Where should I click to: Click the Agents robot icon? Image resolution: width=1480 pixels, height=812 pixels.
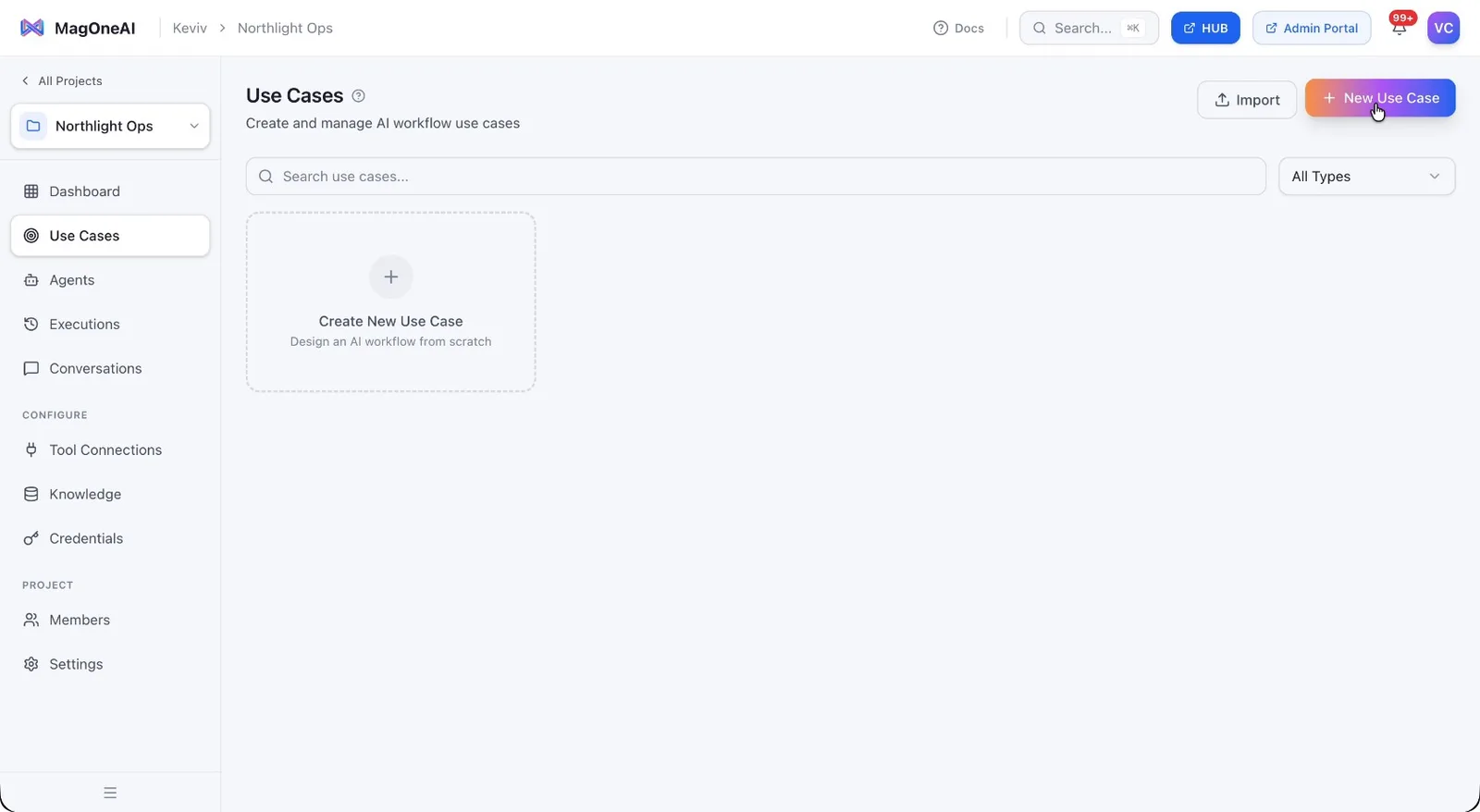[31, 280]
